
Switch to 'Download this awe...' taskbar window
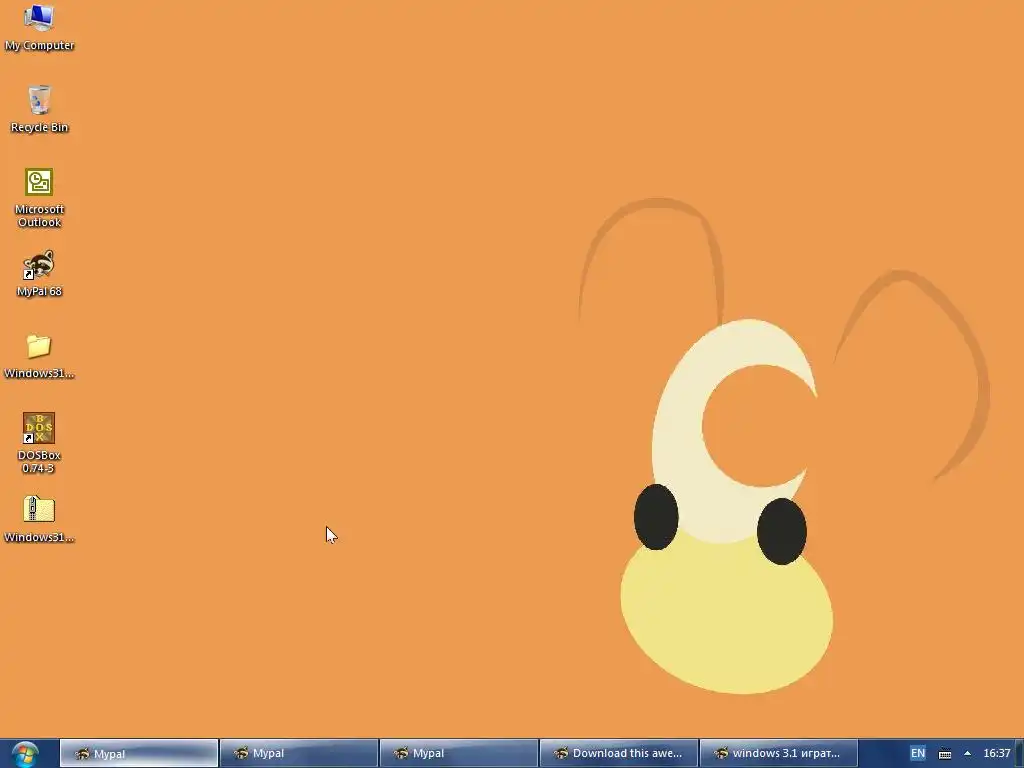[619, 753]
